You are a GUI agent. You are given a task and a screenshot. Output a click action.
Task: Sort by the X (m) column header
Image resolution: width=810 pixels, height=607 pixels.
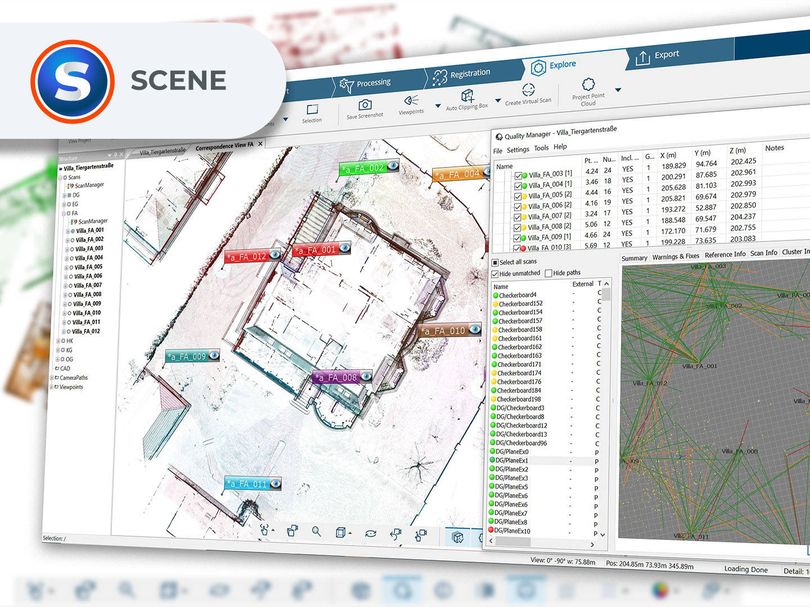[668, 155]
